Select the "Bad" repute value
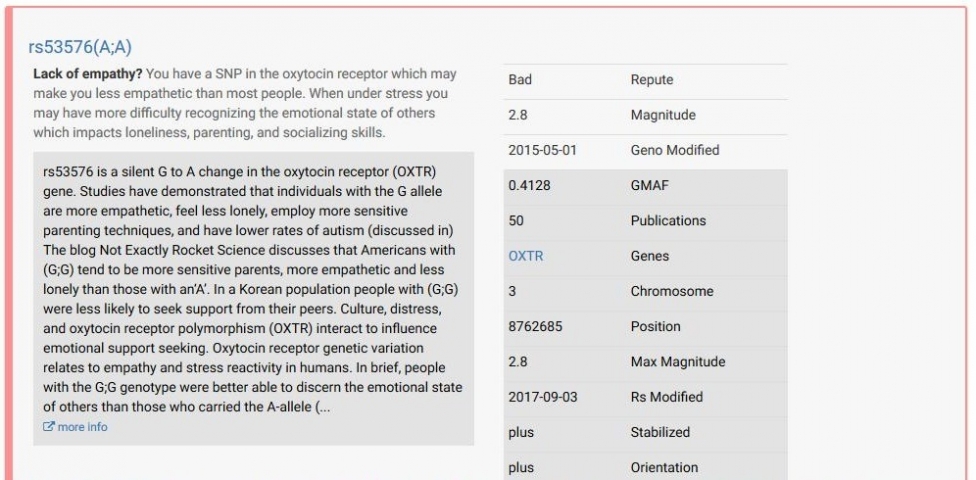 (x=520, y=80)
